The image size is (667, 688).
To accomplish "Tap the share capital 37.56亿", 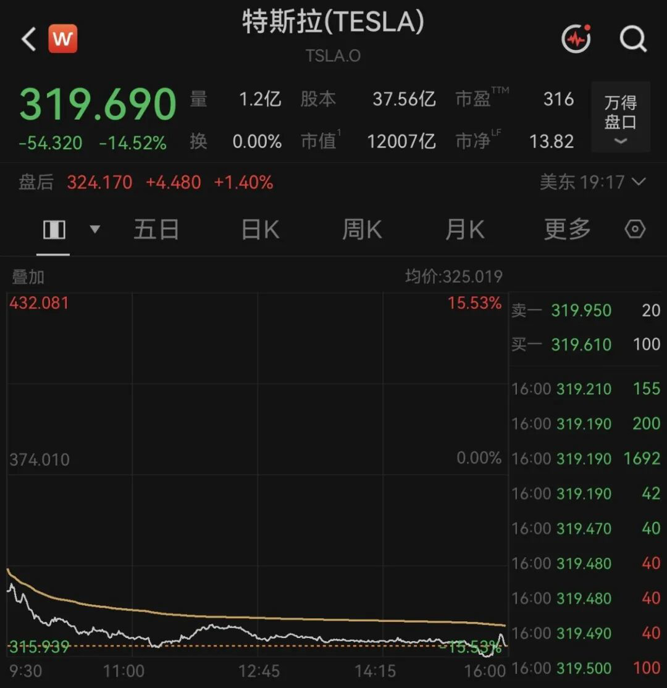I will [404, 99].
